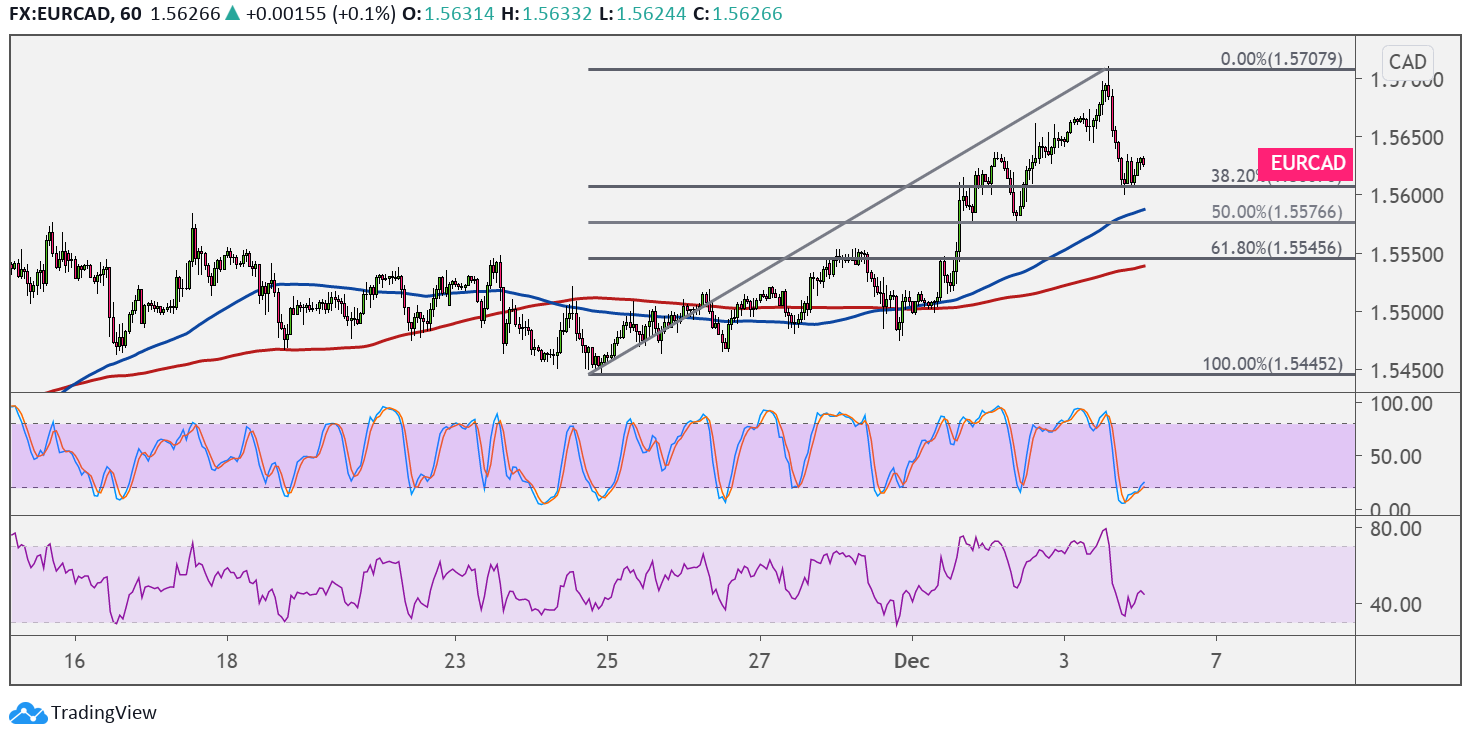The image size is (1471, 740).
Task: Select the 0.00%(1.57079) Fibonacci label
Action: coord(1281,59)
